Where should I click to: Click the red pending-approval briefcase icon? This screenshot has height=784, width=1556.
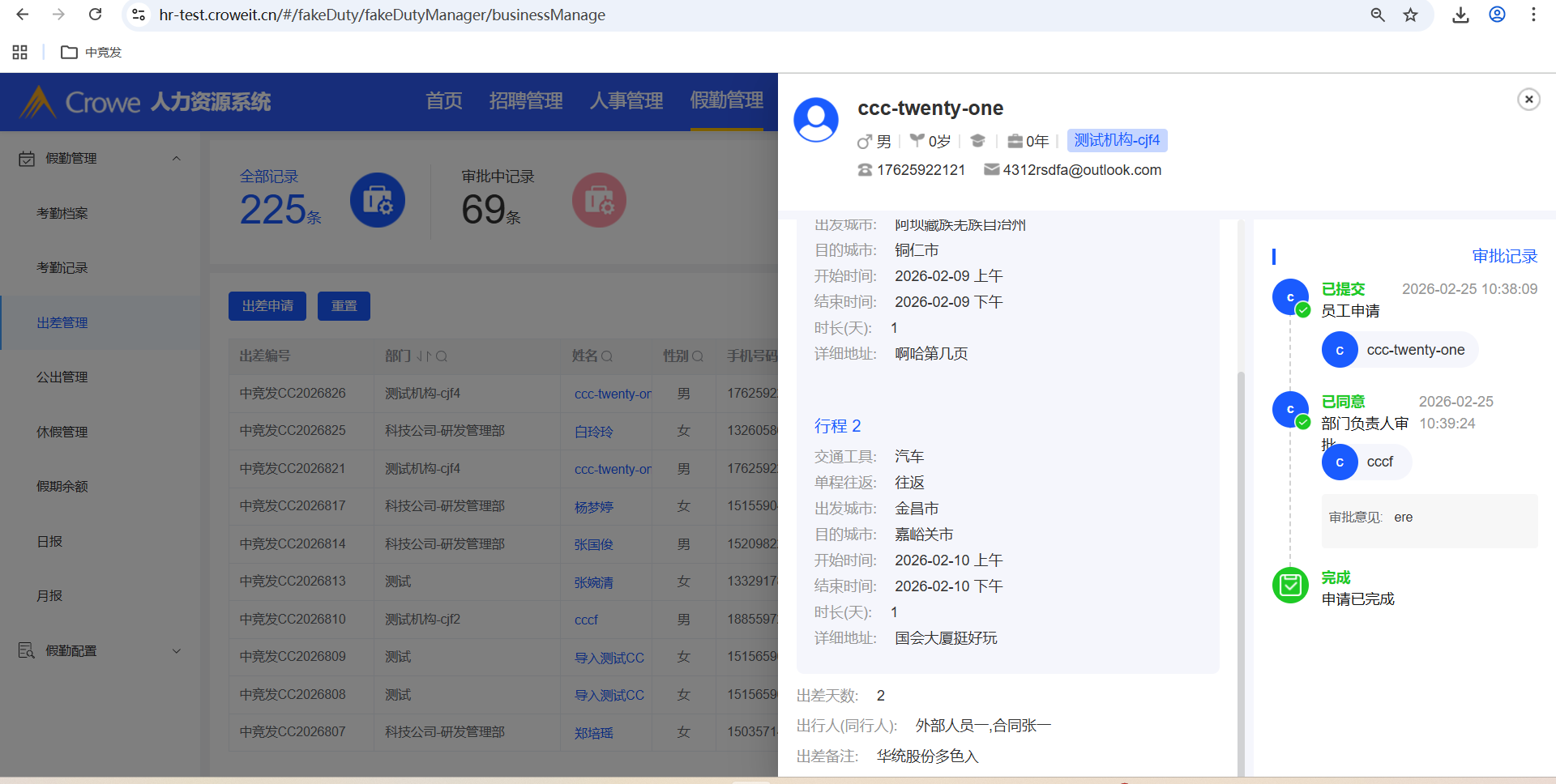599,200
